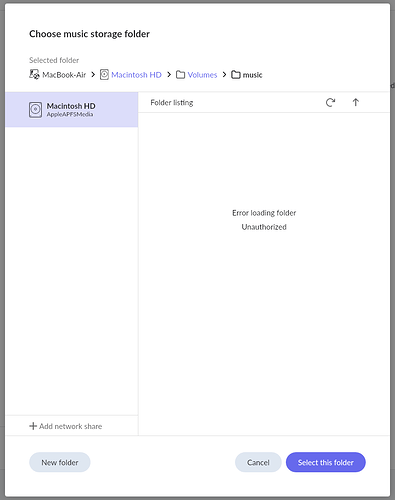Viewport: 395px width, 500px height.
Task: Click the Folder listing header
Action: pos(172,103)
